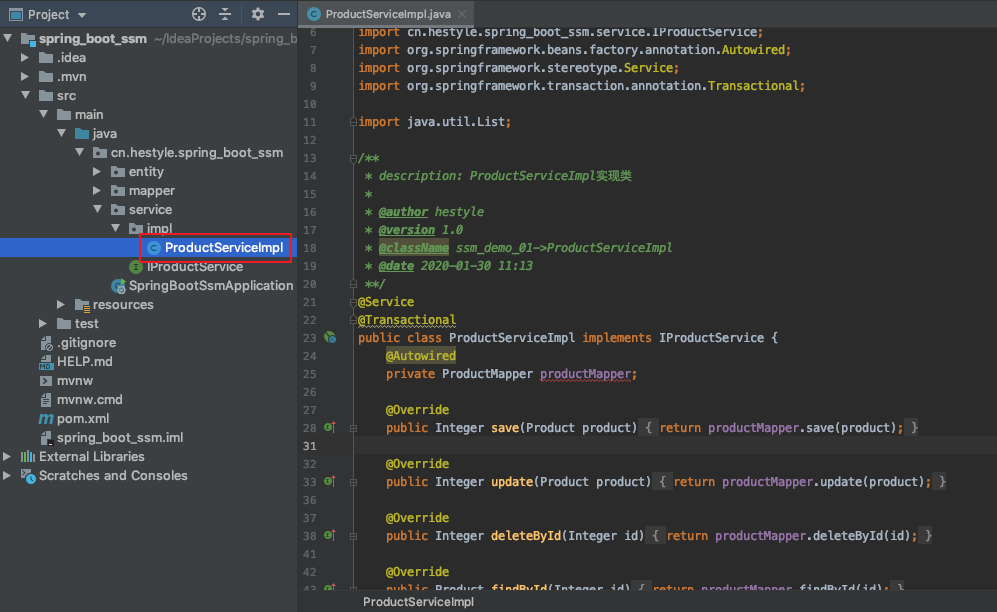
Task: Select the mvnw file
Action: pos(74,381)
